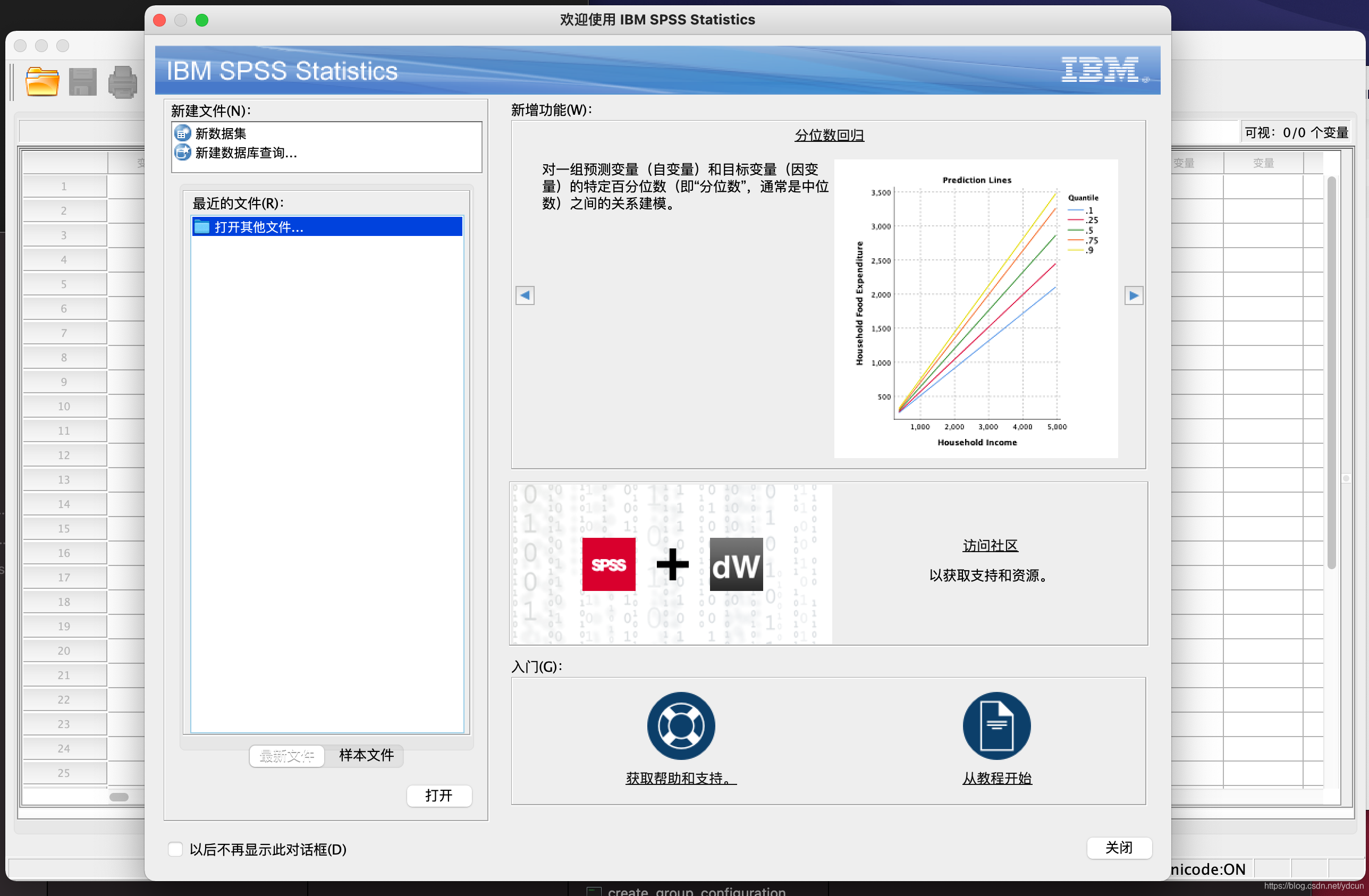Click the red SPSS logo tile

609,564
